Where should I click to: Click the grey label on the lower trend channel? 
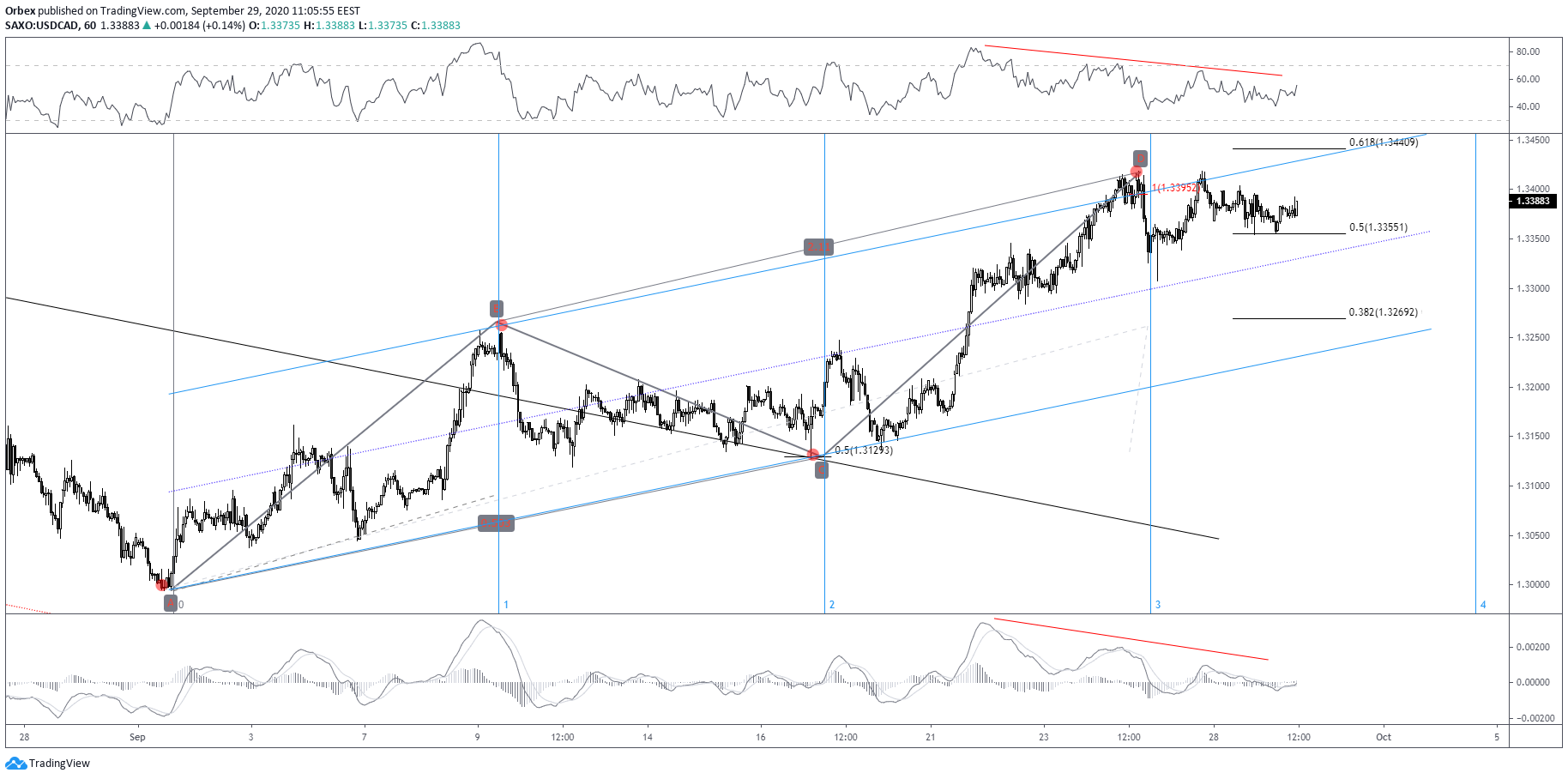496,523
